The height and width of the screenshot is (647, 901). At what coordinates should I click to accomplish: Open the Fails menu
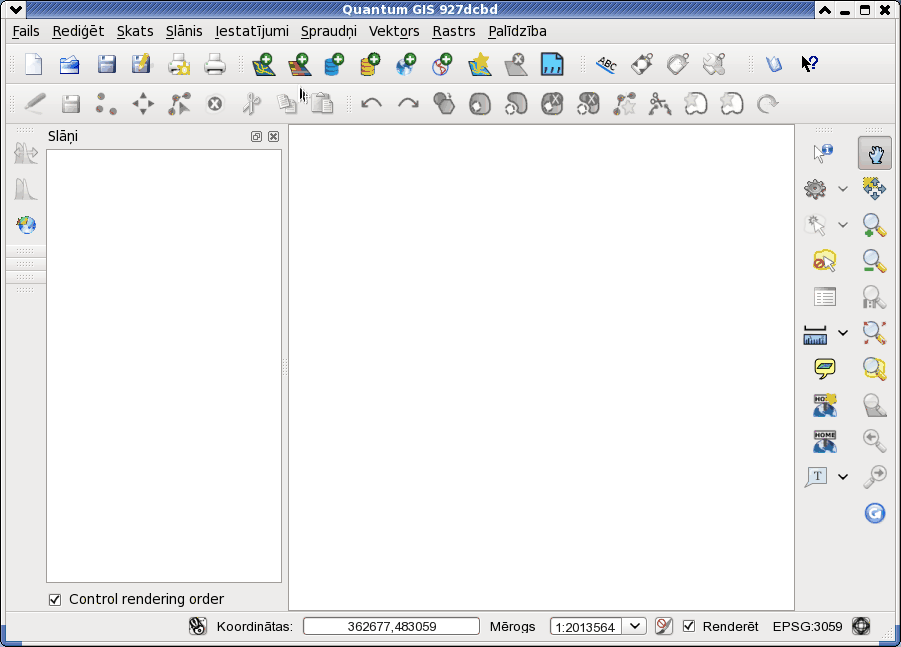(x=26, y=31)
